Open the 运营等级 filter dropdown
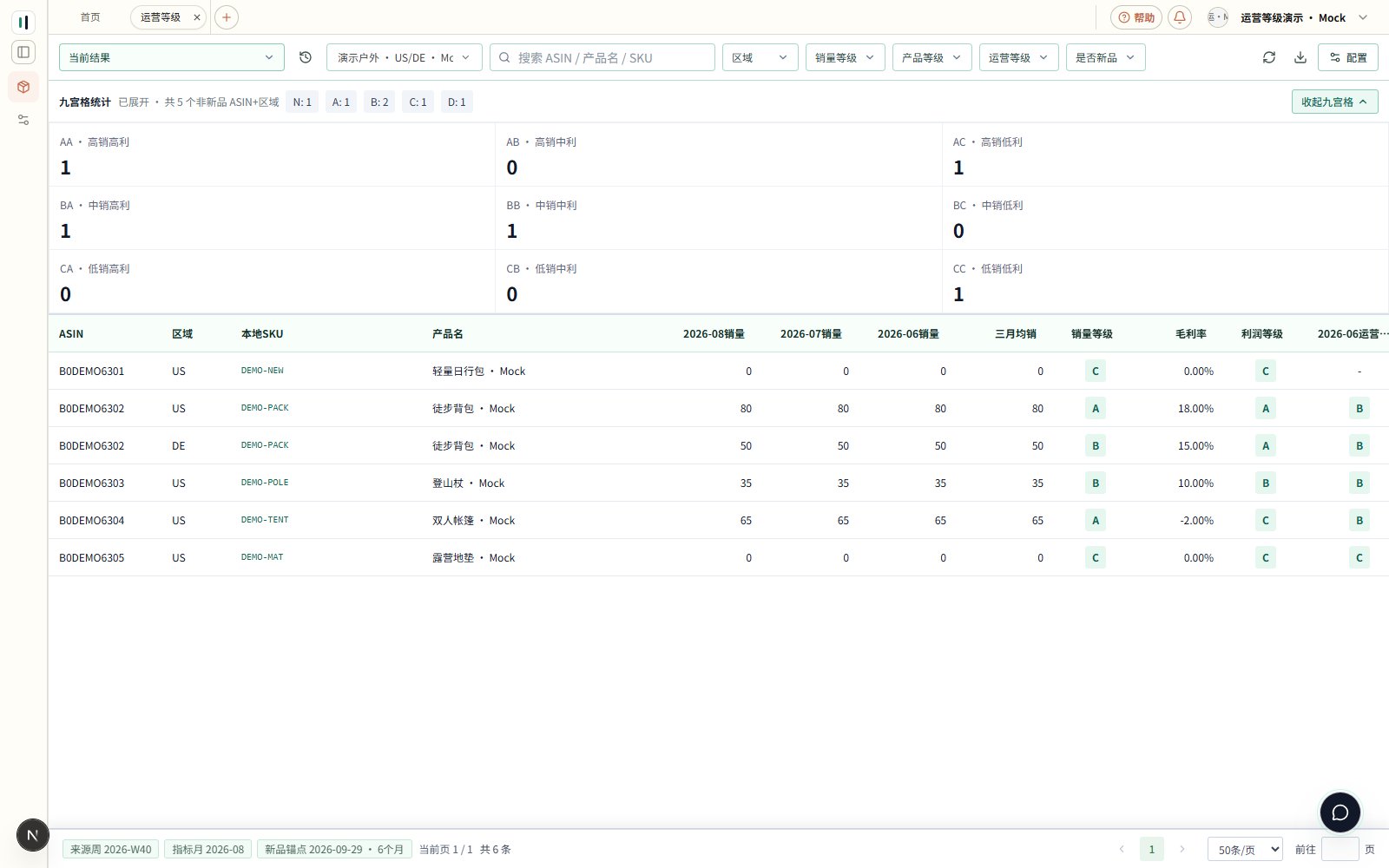1389x868 pixels. (1019, 57)
